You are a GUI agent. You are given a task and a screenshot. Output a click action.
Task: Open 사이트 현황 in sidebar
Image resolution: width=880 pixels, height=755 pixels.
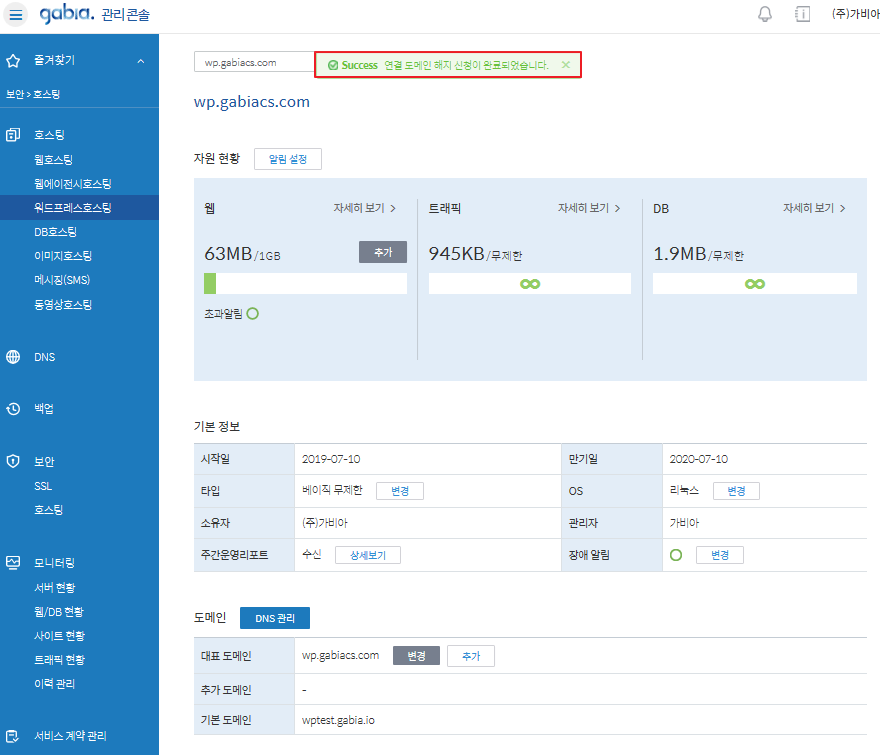[x=59, y=636]
